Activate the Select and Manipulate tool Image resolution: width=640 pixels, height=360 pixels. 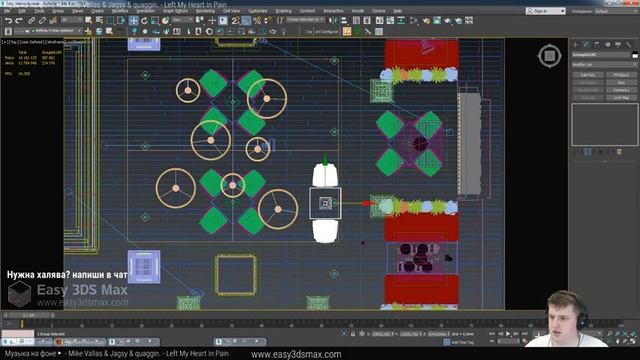(212, 20)
